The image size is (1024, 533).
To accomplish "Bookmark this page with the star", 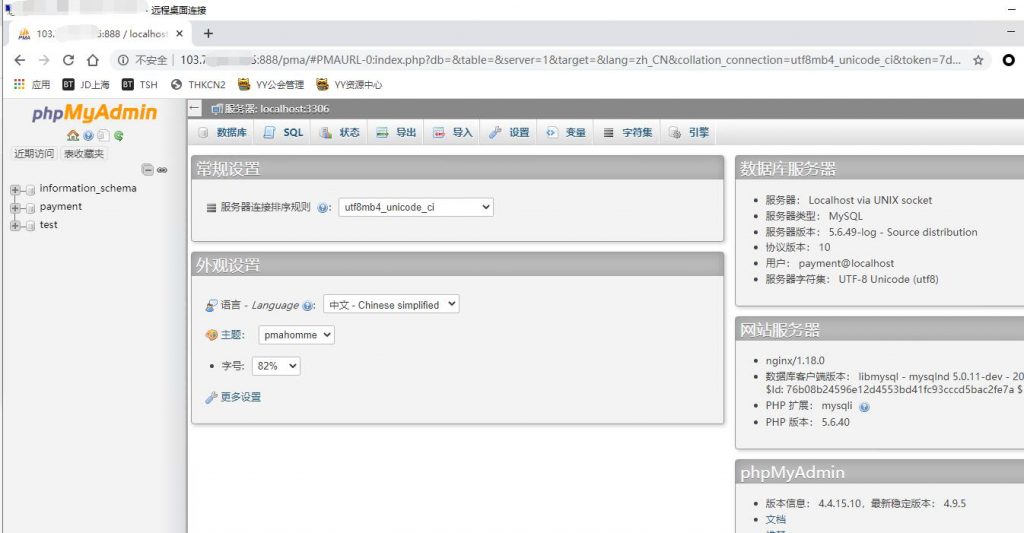I will coord(978,60).
